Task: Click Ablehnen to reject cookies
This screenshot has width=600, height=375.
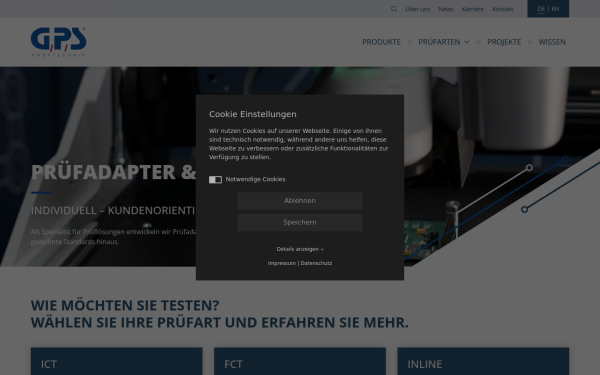Action: [x=300, y=201]
